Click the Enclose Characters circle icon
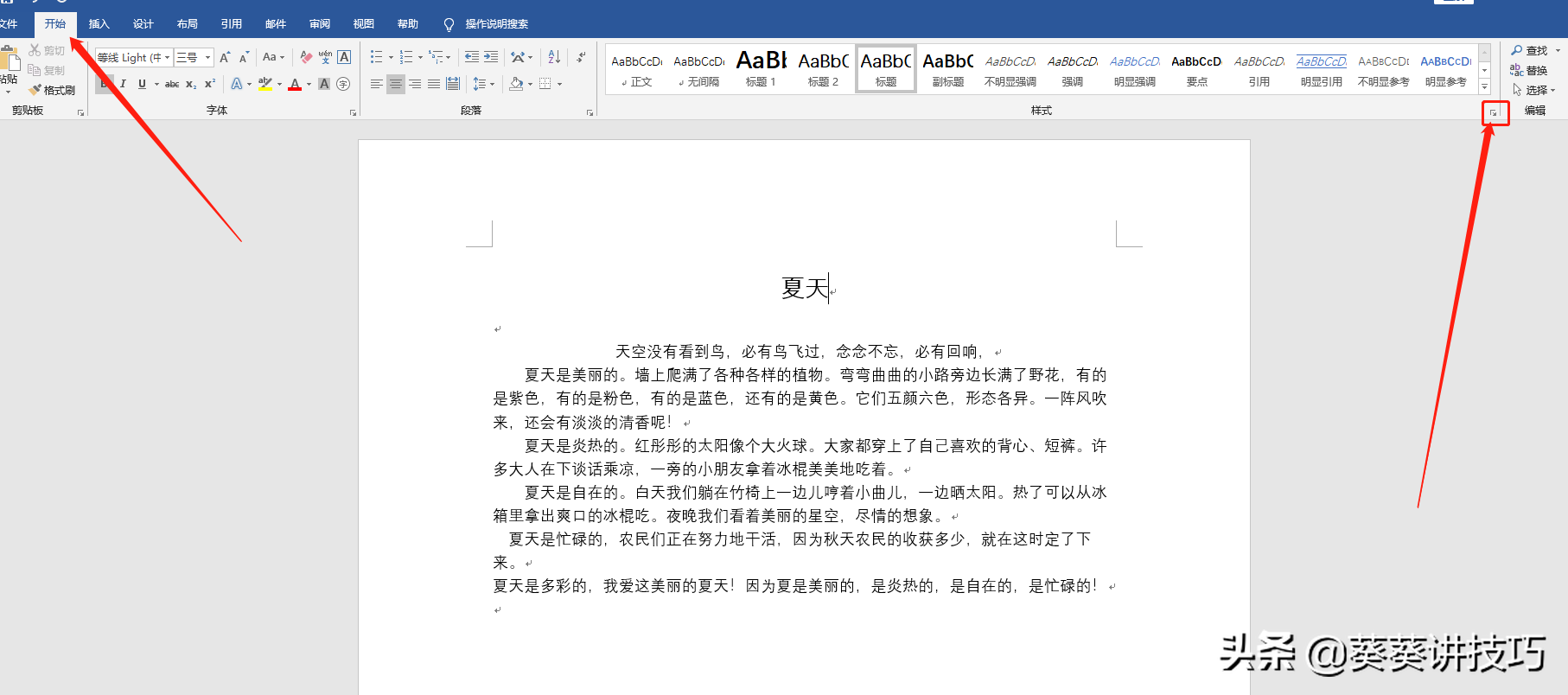This screenshot has height=695, width=1568. [x=343, y=84]
